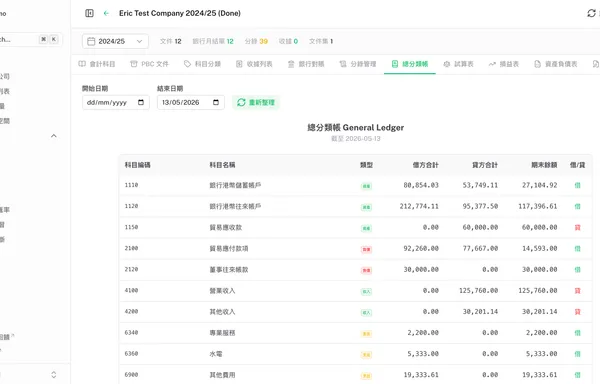Open the 會計科目 tab
This screenshot has width=600, height=384.
coord(97,64)
